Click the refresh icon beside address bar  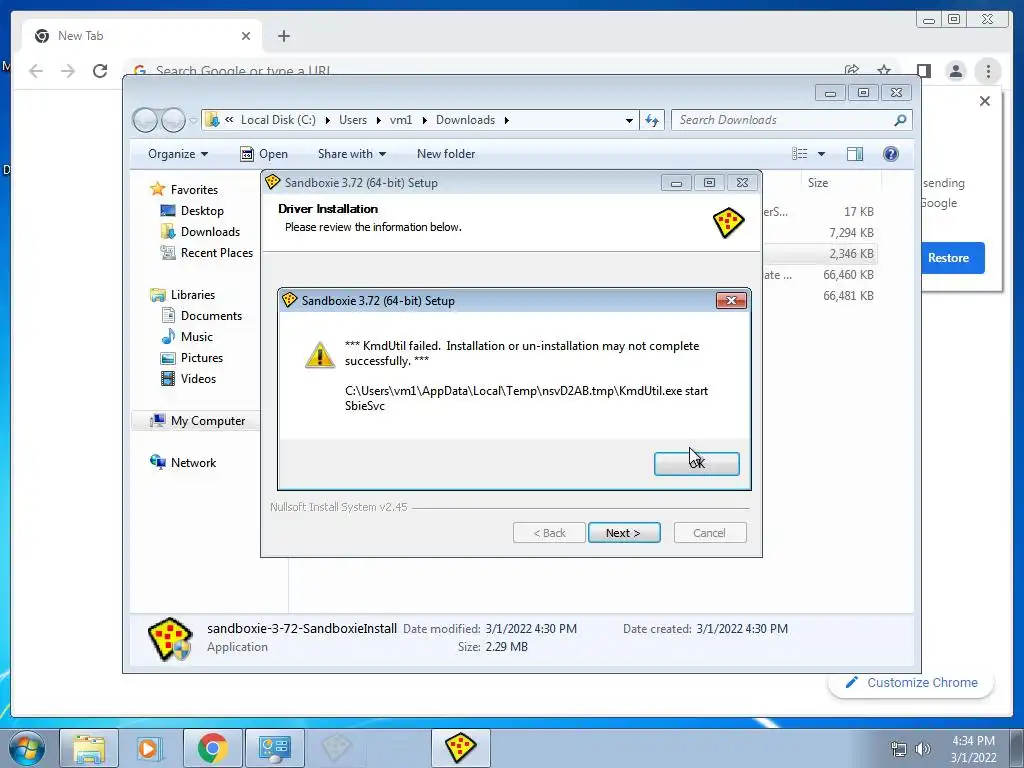pos(652,120)
